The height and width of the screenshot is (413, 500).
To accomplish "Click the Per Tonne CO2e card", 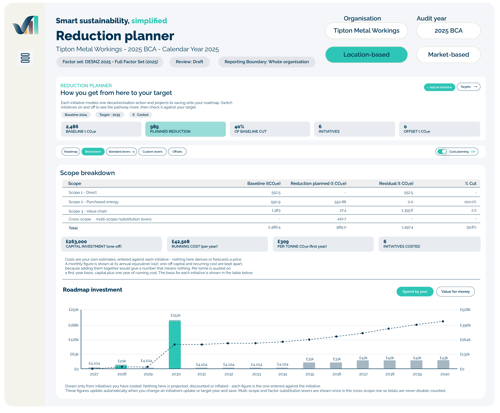I will (323, 244).
